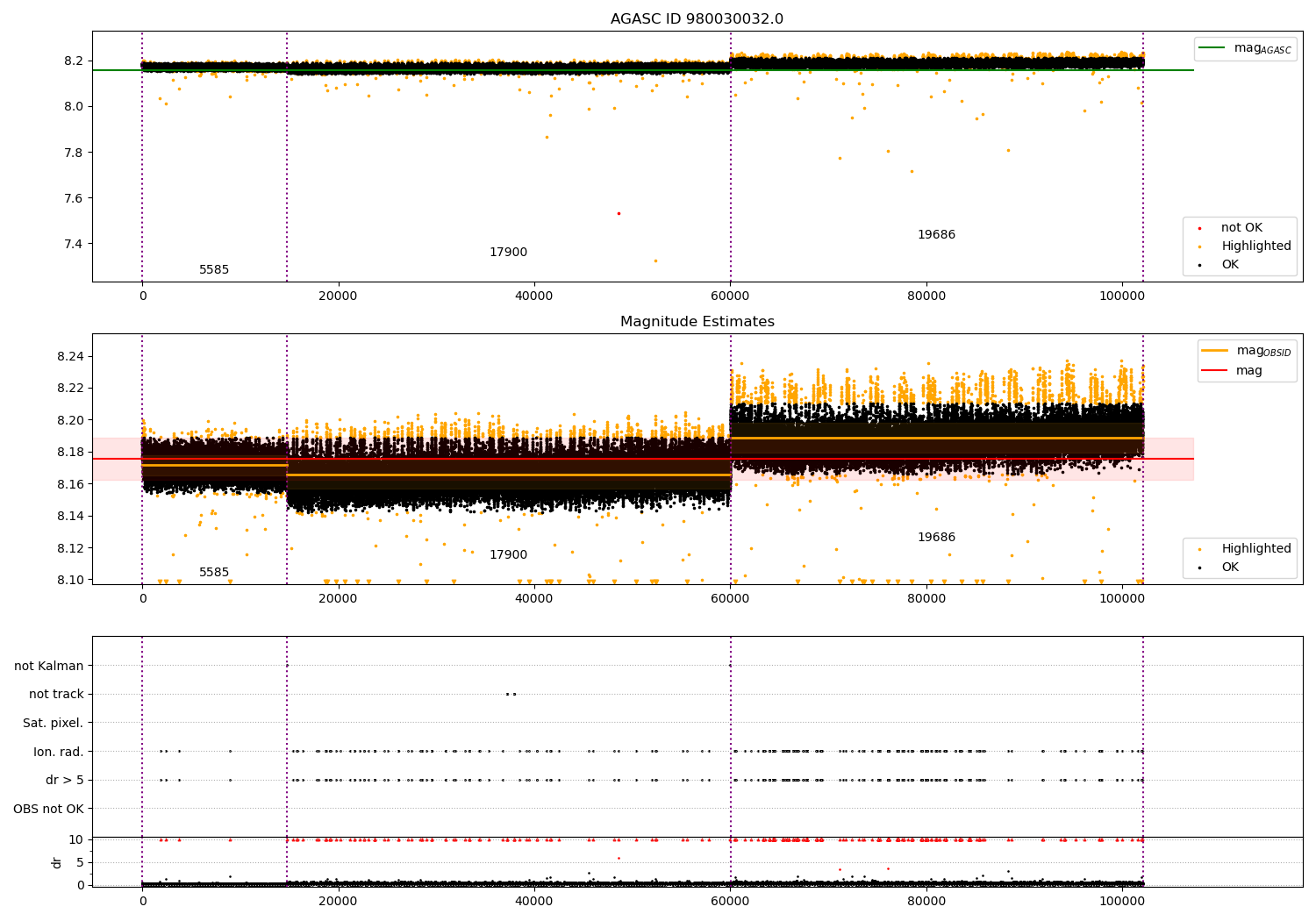Click the "100000" x-tick under the bottom plot
1316x921 pixels.
tap(1121, 902)
